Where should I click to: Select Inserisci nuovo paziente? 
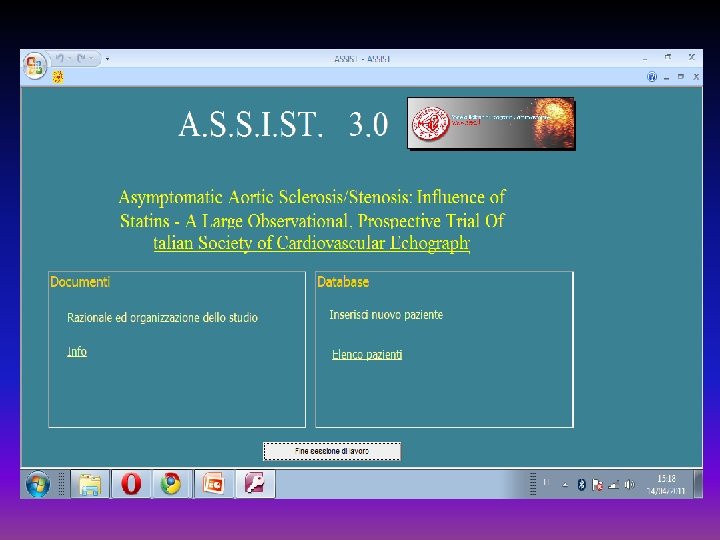click(x=386, y=315)
